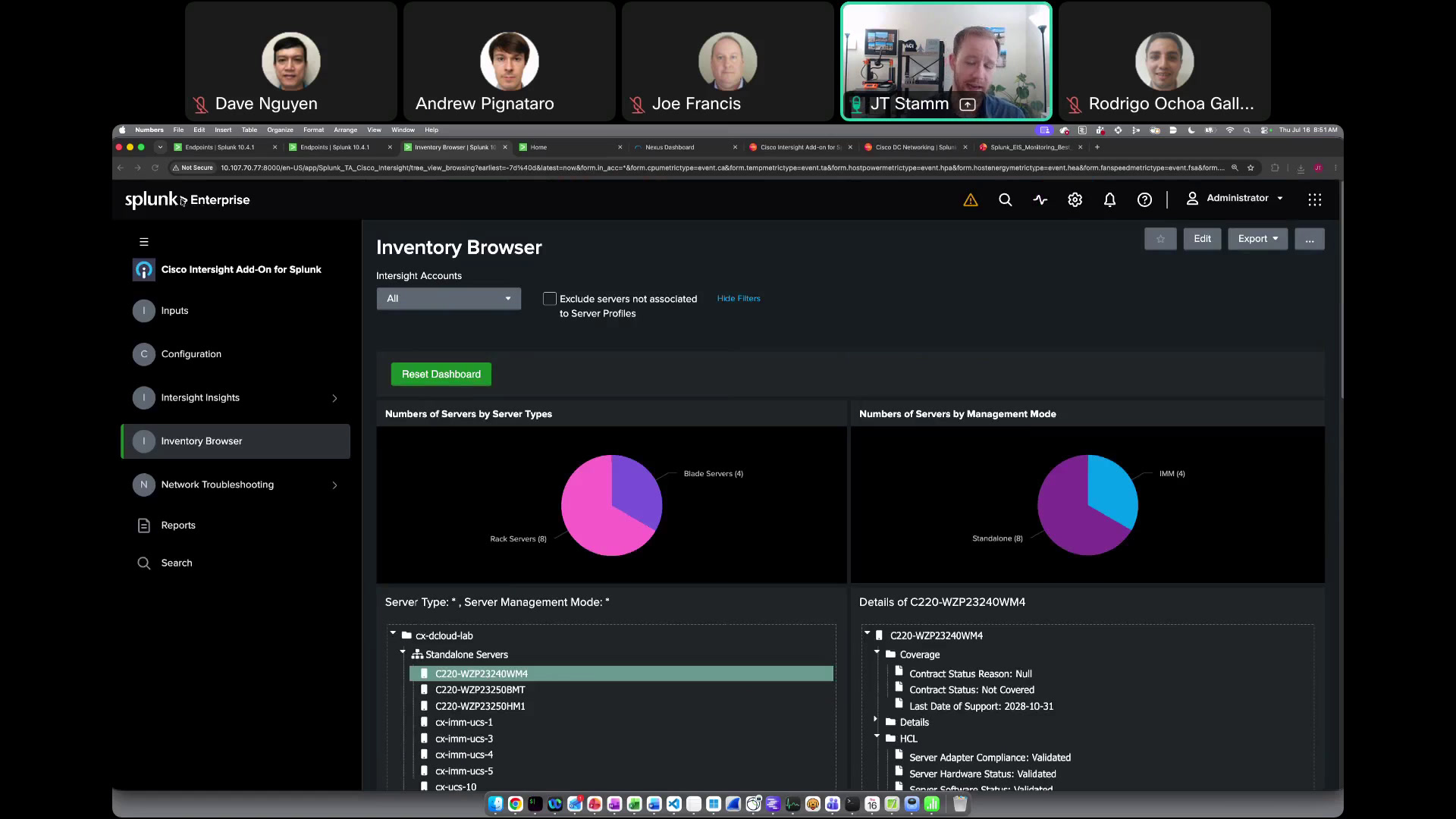Check Exclude servers not associated checkbox
Screen dimensions: 1456x819
(x=550, y=299)
